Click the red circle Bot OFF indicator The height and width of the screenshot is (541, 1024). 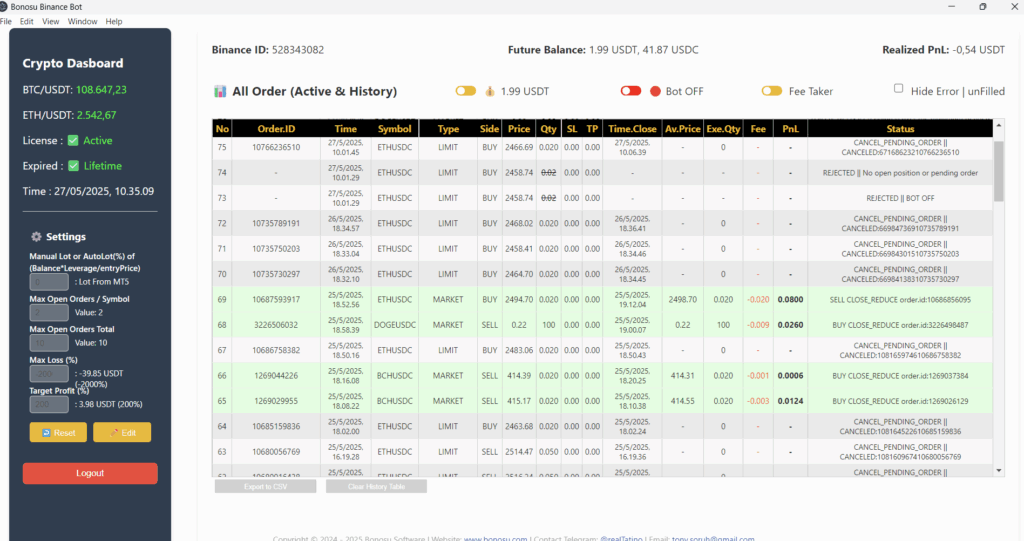[x=655, y=91]
